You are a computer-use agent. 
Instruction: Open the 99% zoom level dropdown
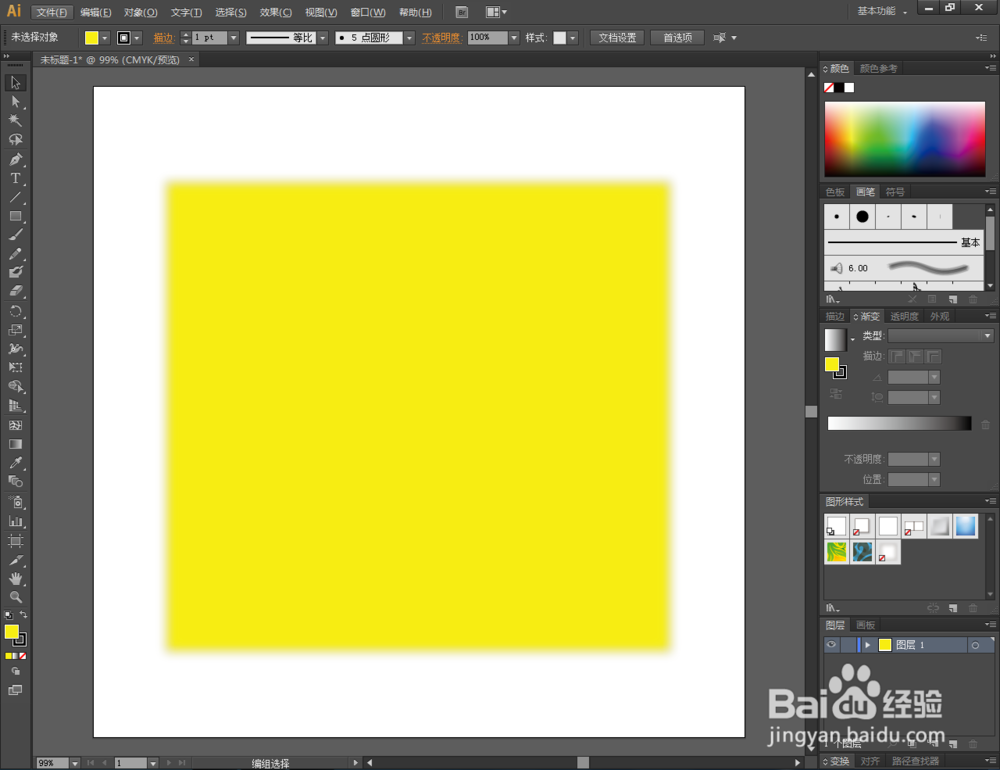75,763
